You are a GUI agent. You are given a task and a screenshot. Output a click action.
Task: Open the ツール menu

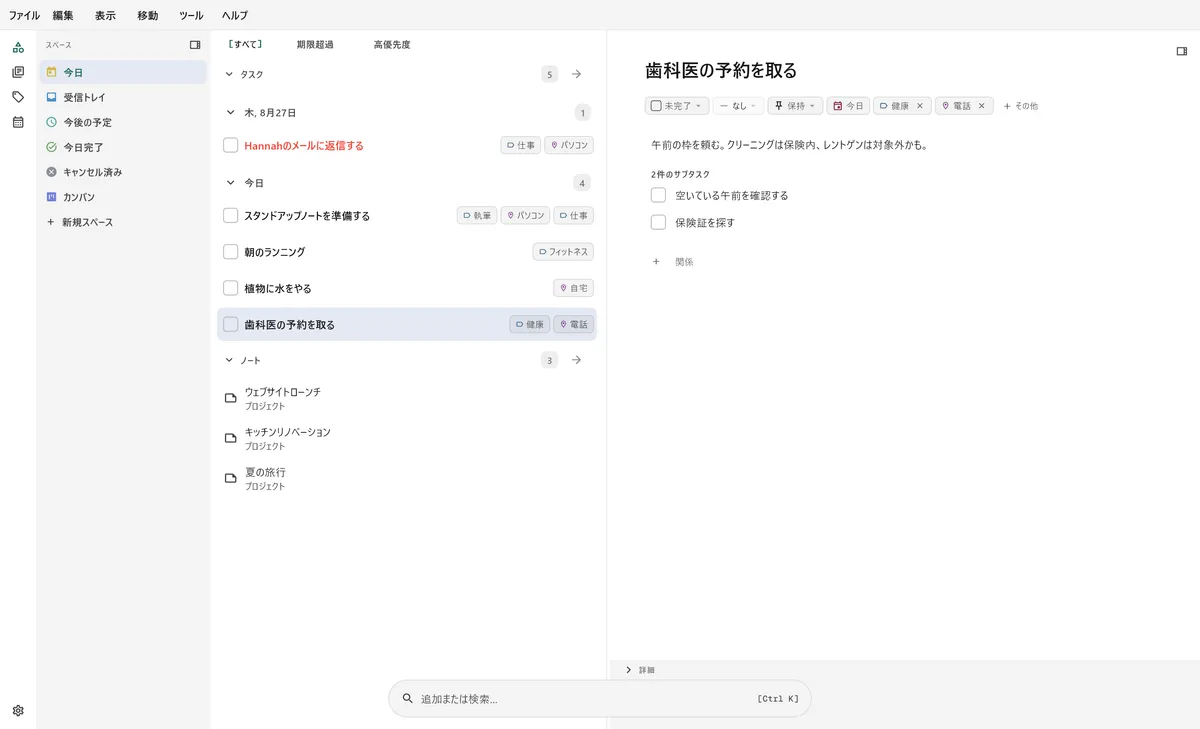191,15
